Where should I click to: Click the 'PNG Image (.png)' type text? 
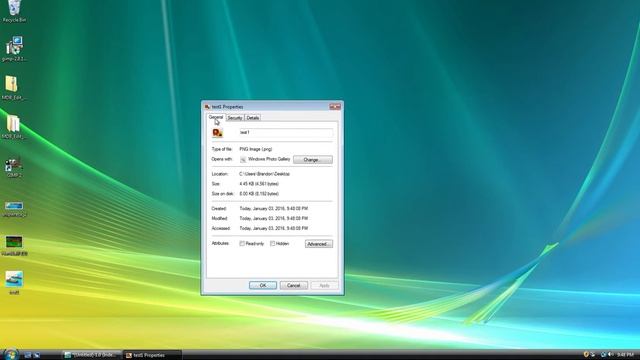click(x=256, y=149)
